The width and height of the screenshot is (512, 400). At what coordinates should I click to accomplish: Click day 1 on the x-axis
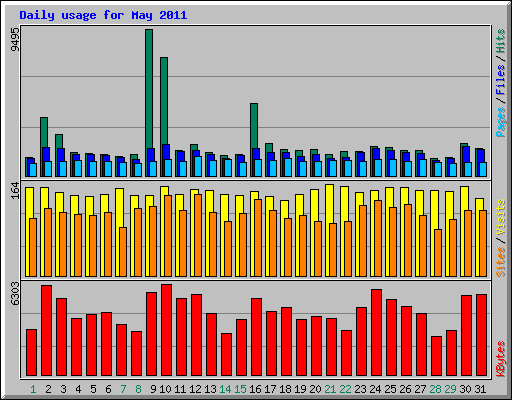point(33,389)
